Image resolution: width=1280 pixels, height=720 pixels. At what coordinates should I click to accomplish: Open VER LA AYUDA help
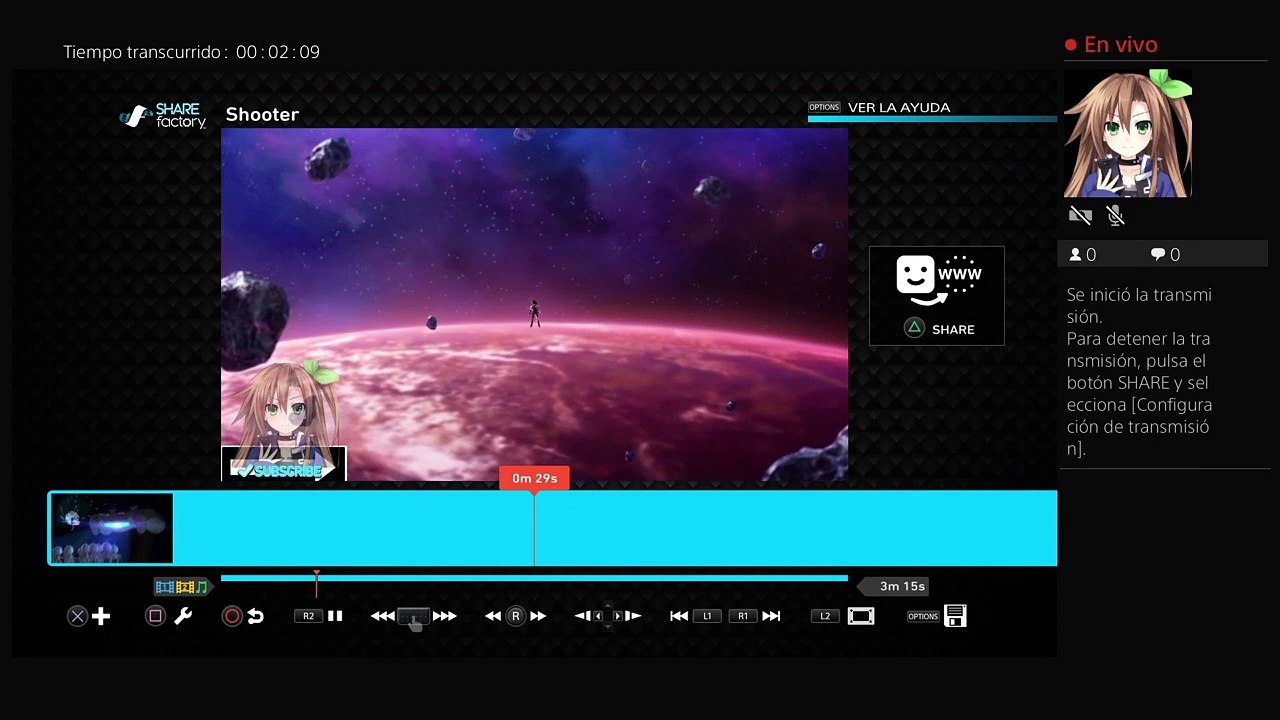tap(899, 107)
